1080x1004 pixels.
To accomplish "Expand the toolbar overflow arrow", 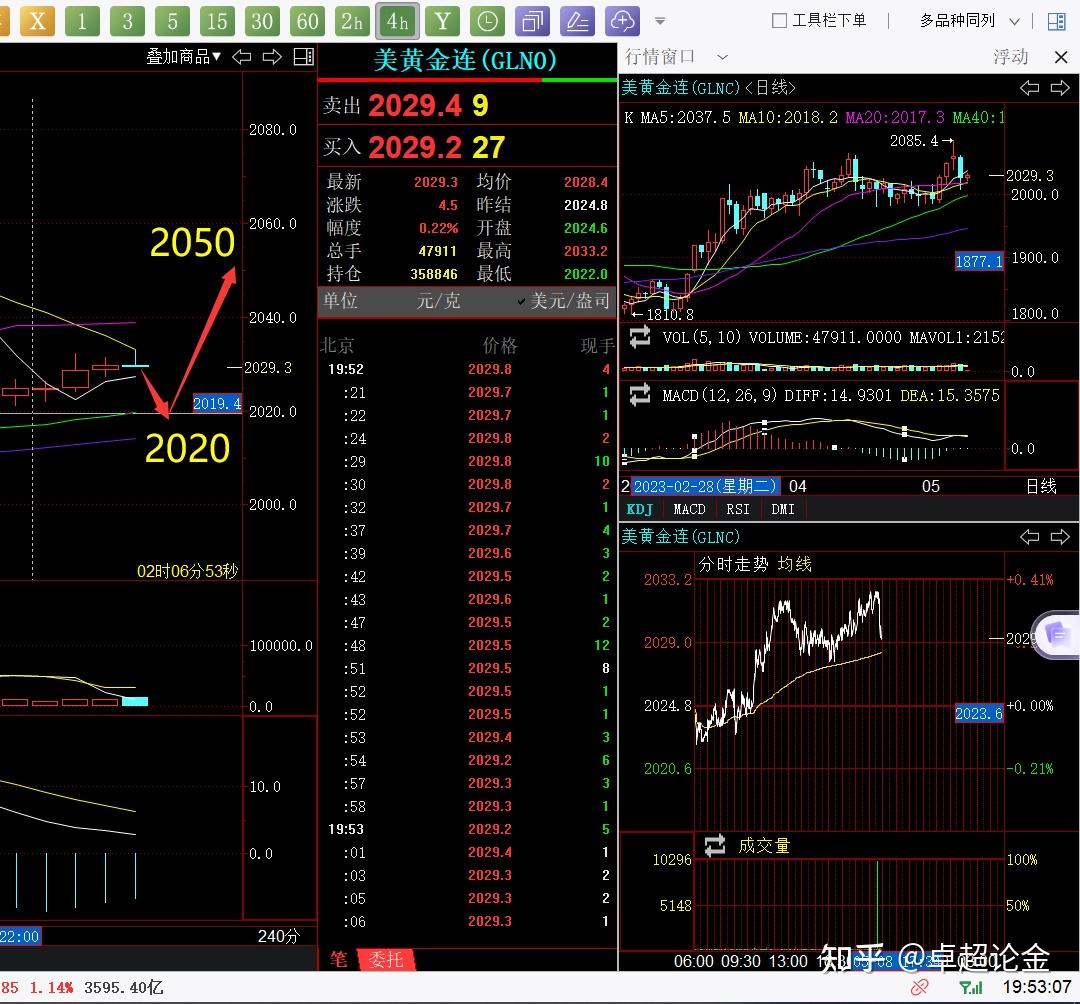I will [660, 21].
